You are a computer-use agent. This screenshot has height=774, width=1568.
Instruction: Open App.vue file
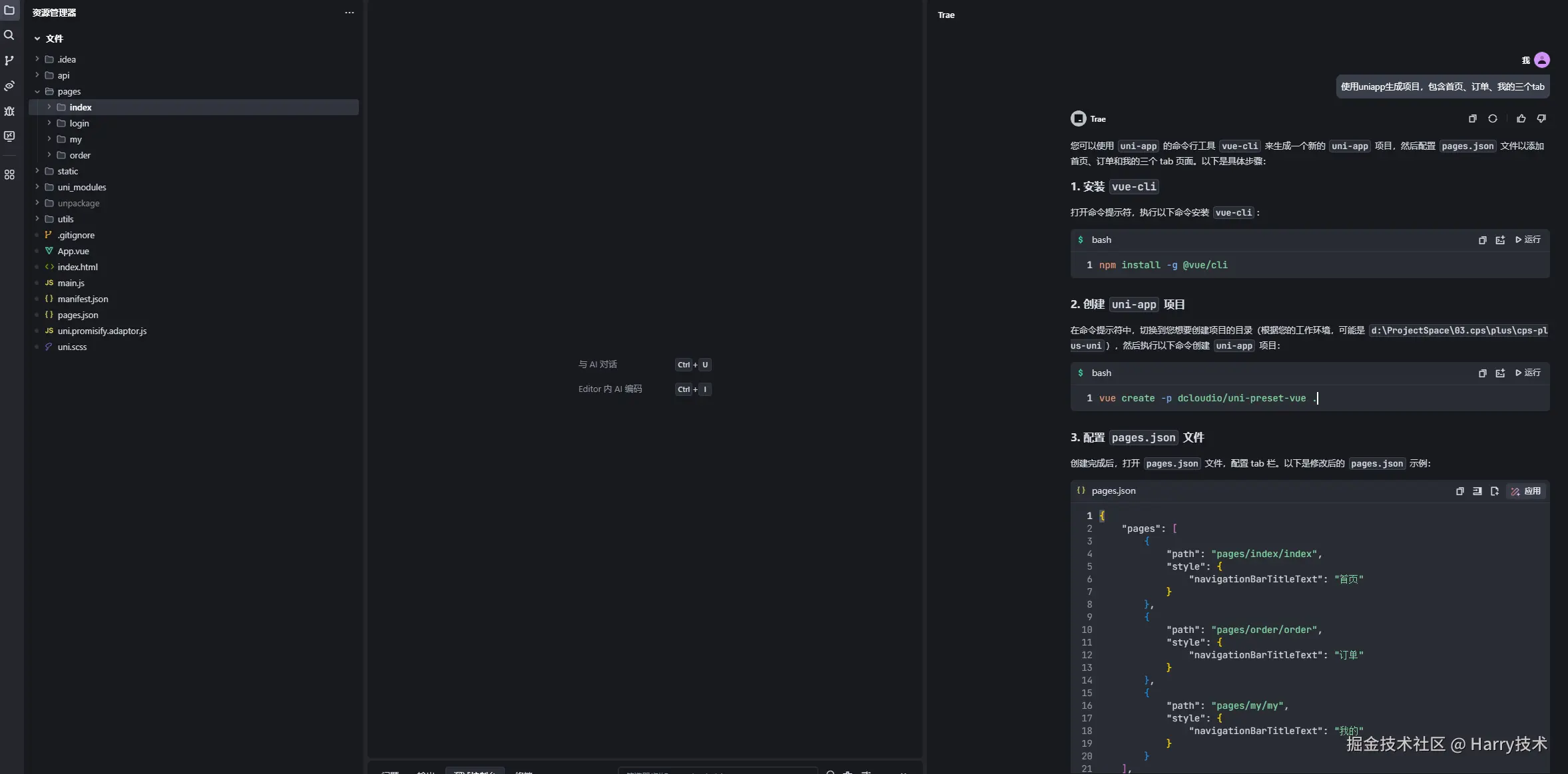(73, 251)
